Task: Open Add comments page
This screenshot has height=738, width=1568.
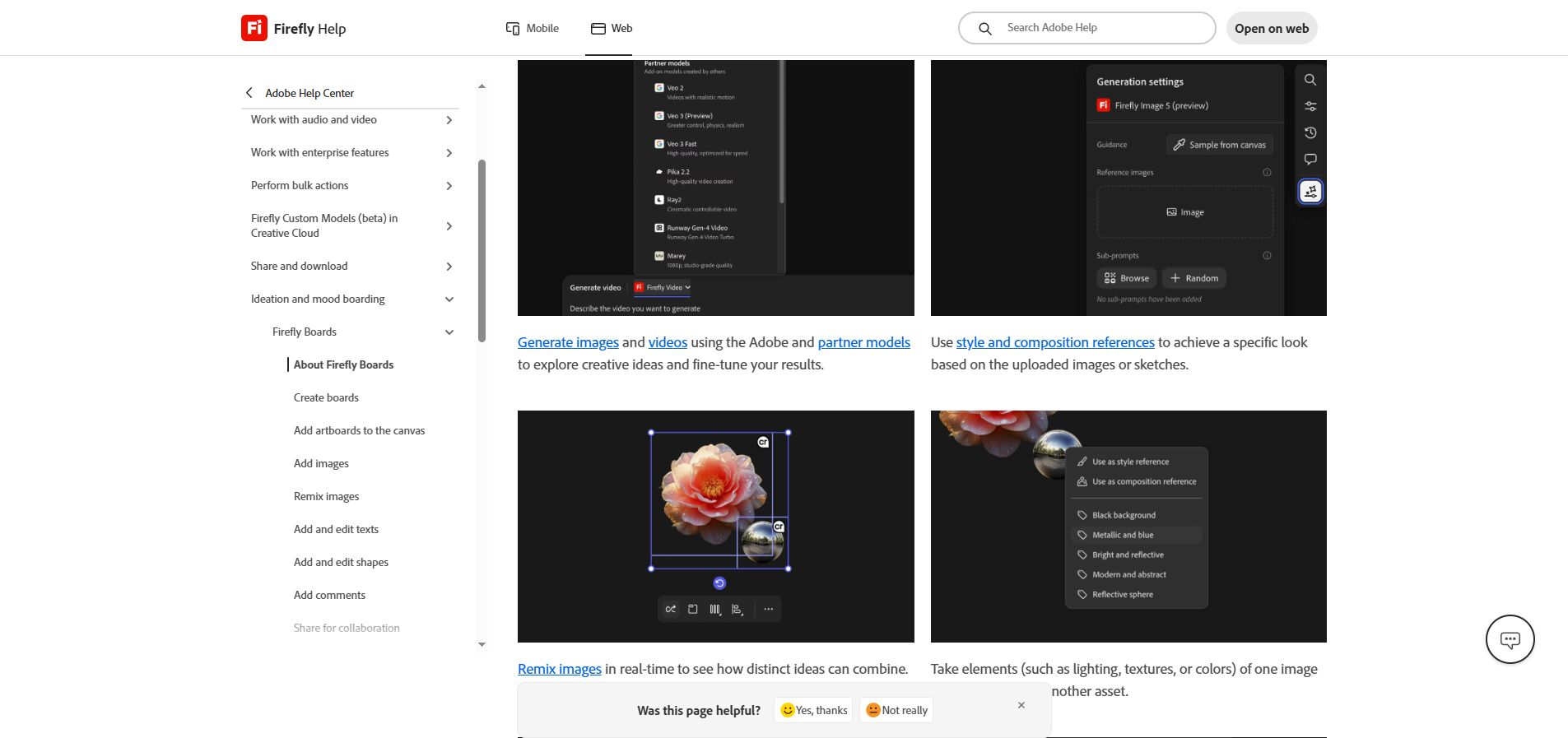Action: (x=329, y=595)
